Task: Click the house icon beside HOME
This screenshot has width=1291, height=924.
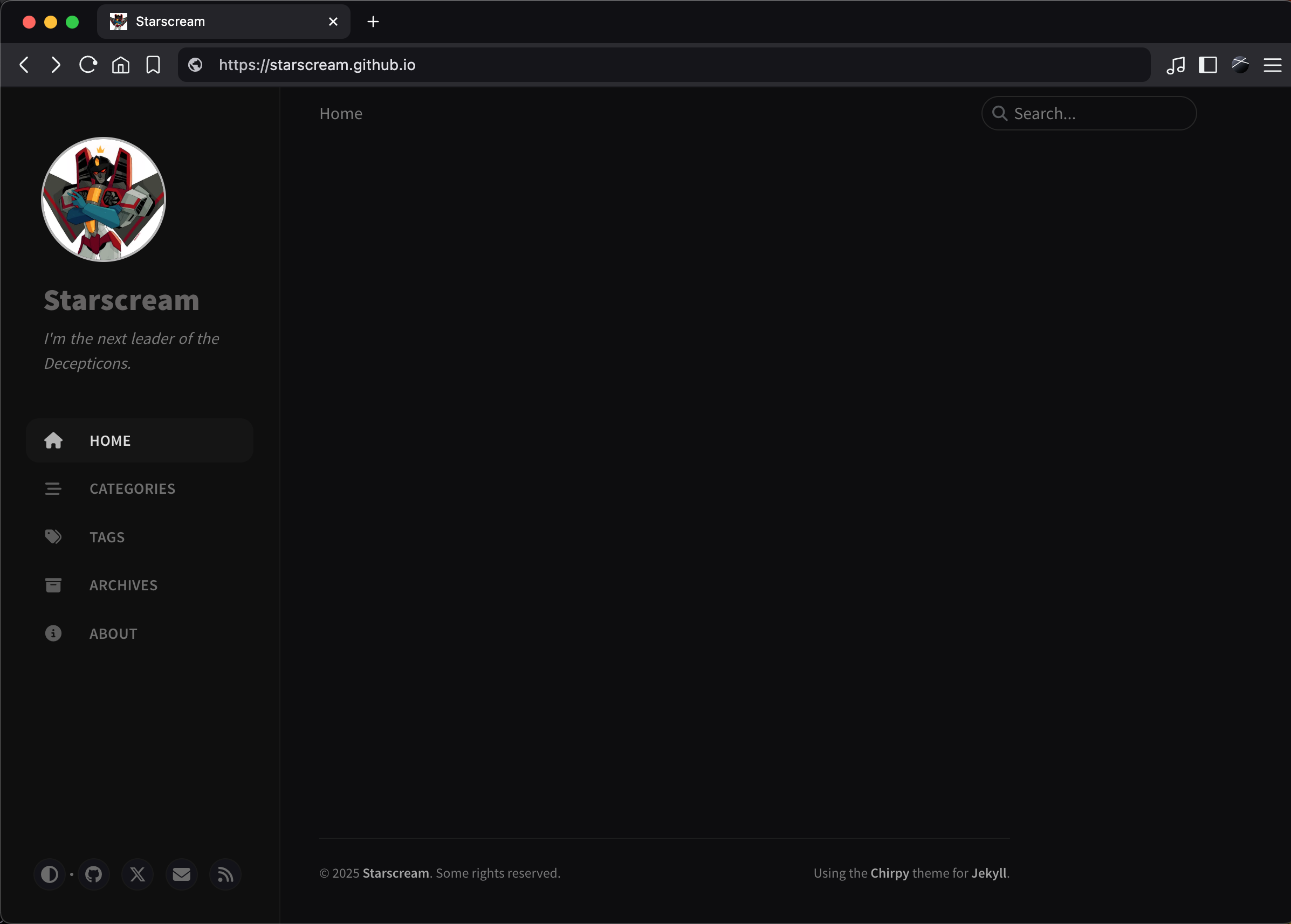Action: [53, 440]
